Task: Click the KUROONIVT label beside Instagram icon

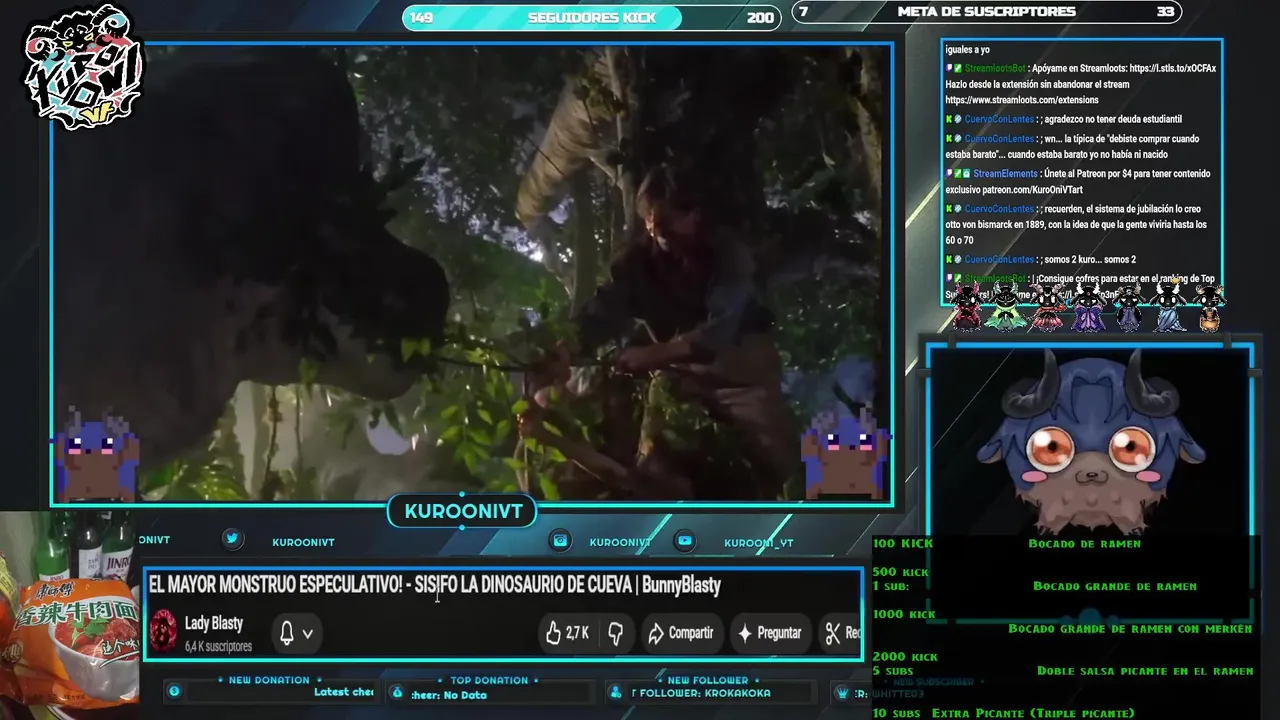Action: point(620,542)
